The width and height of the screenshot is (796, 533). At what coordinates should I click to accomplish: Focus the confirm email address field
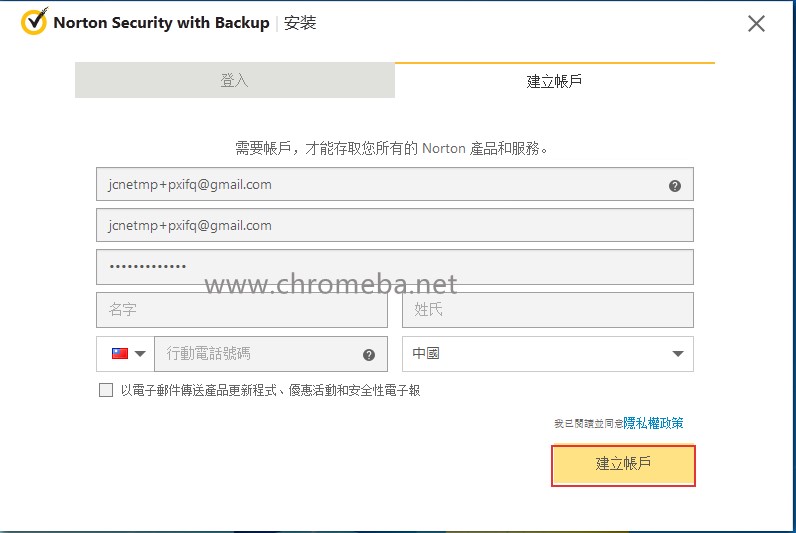coord(394,226)
